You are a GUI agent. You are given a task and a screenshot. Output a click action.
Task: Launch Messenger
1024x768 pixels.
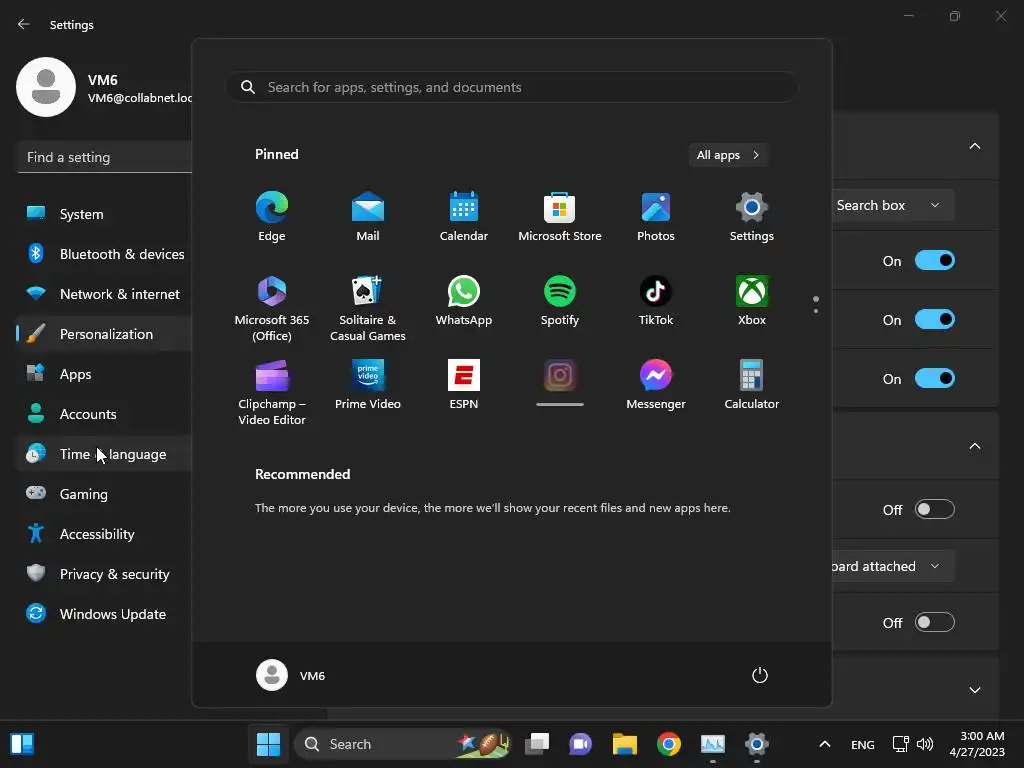(x=656, y=385)
